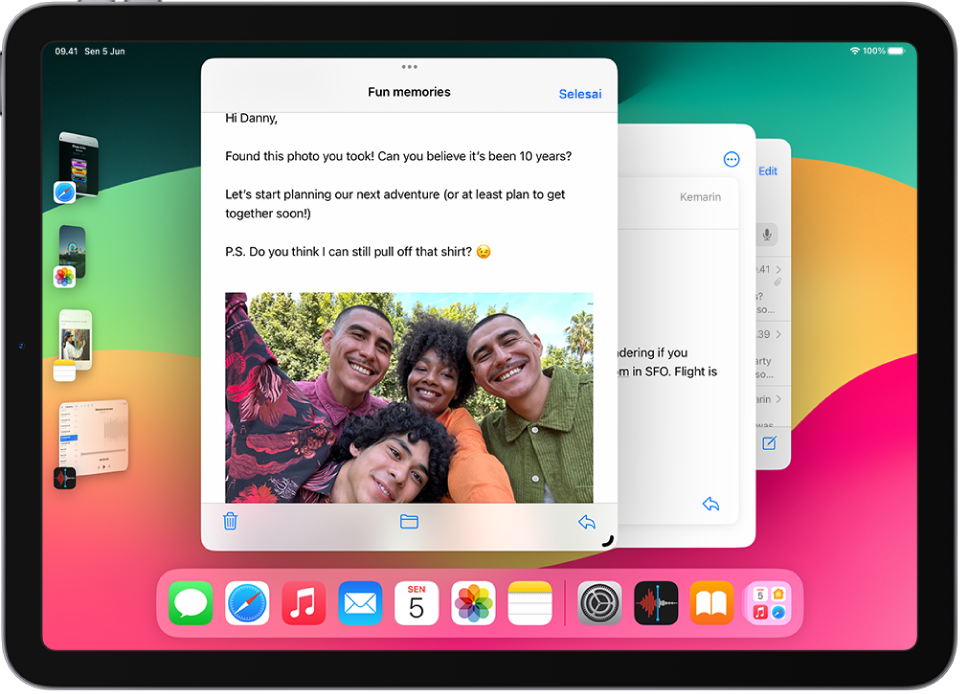Tap the Edit link in the Mail window
960x694 pixels.
pyautogui.click(x=768, y=171)
